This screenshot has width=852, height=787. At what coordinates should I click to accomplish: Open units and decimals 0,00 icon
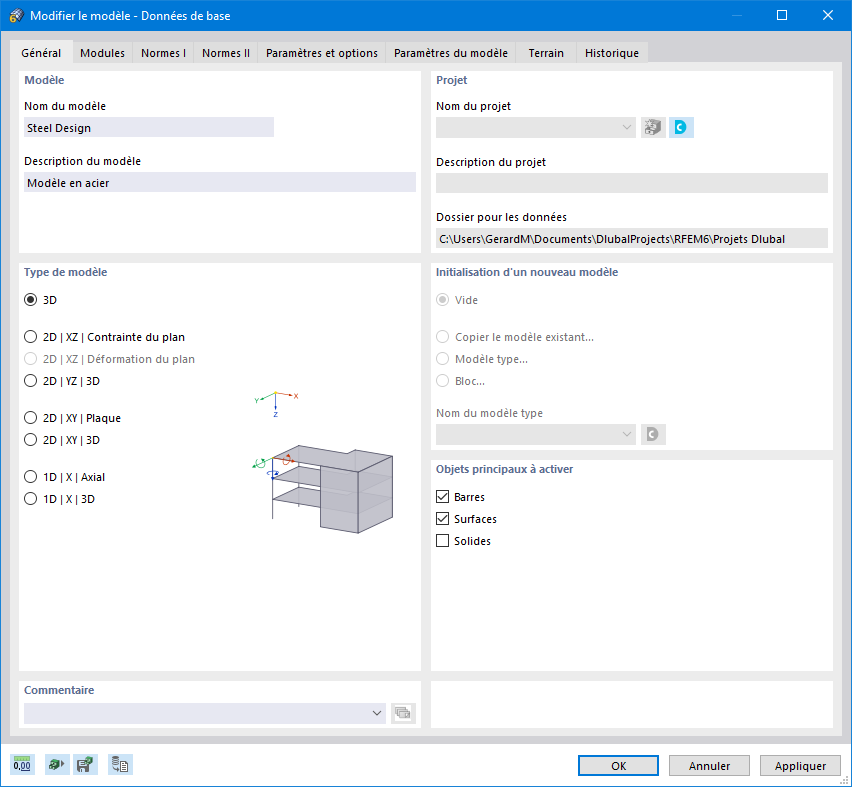point(22,765)
